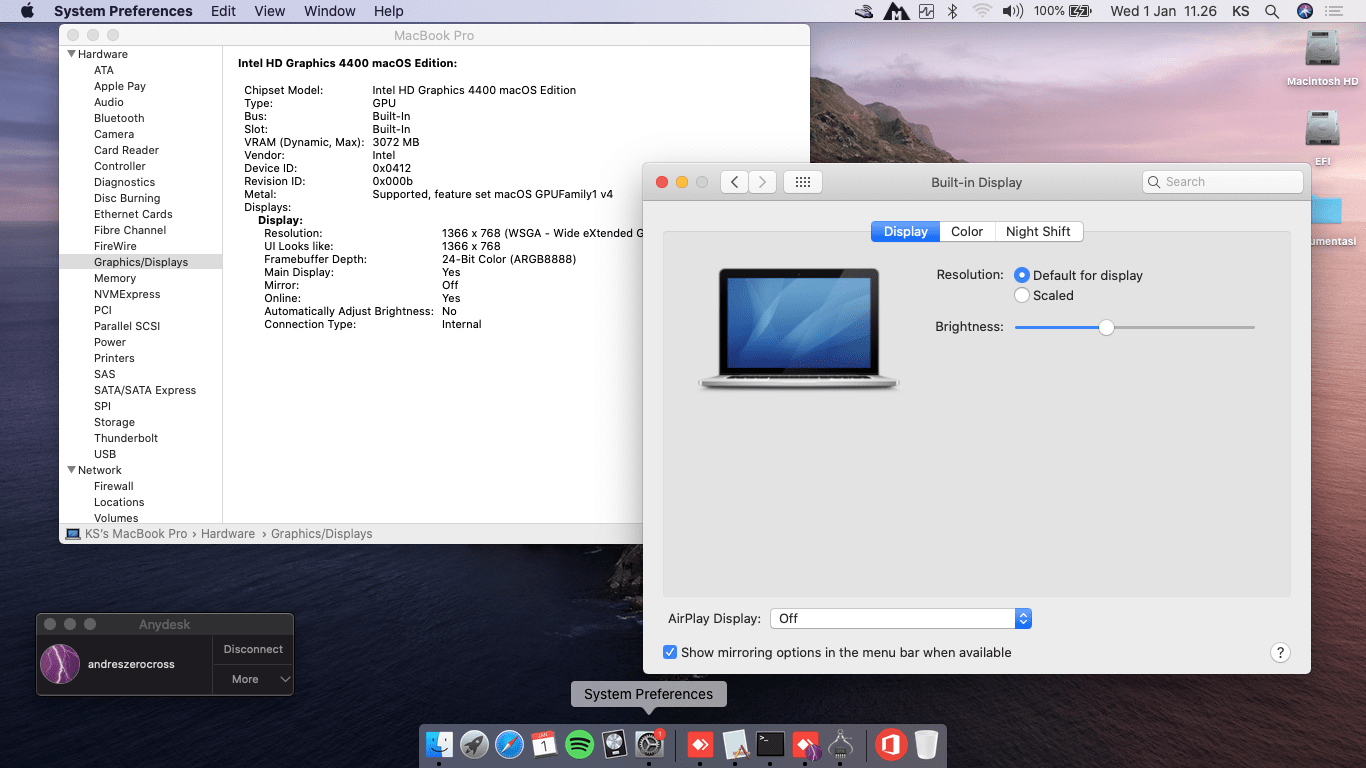The width and height of the screenshot is (1366, 768).
Task: Open the Trash in the dock
Action: [926, 744]
